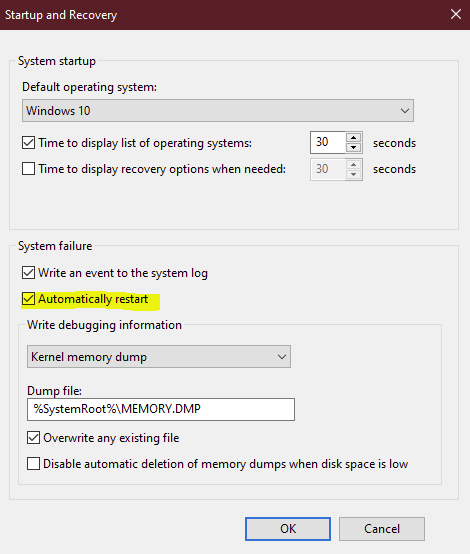Click the debugging information dropdown chevron
Viewport: 470px width, 554px height.
282,357
